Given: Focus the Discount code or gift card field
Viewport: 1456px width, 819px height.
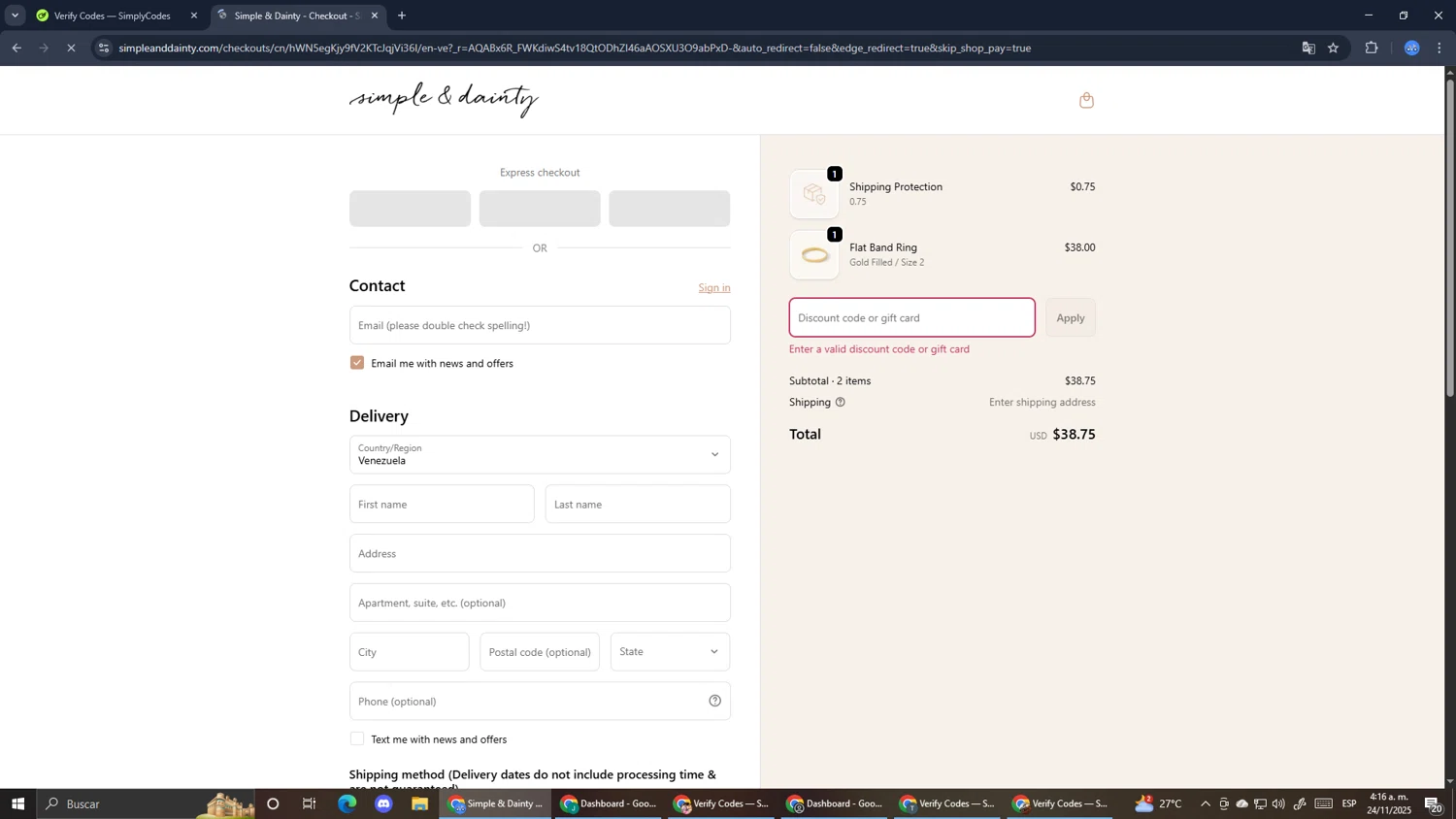Looking at the screenshot, I should point(912,318).
